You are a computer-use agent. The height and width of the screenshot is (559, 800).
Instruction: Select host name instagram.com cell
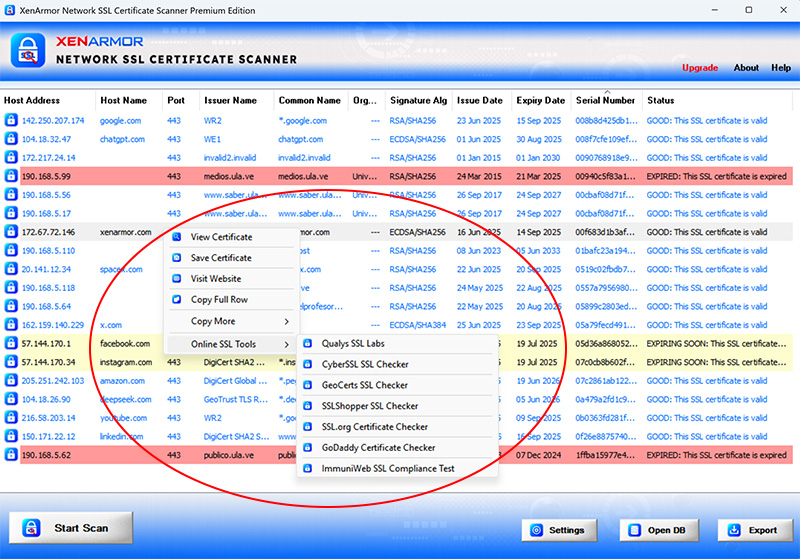point(126,362)
